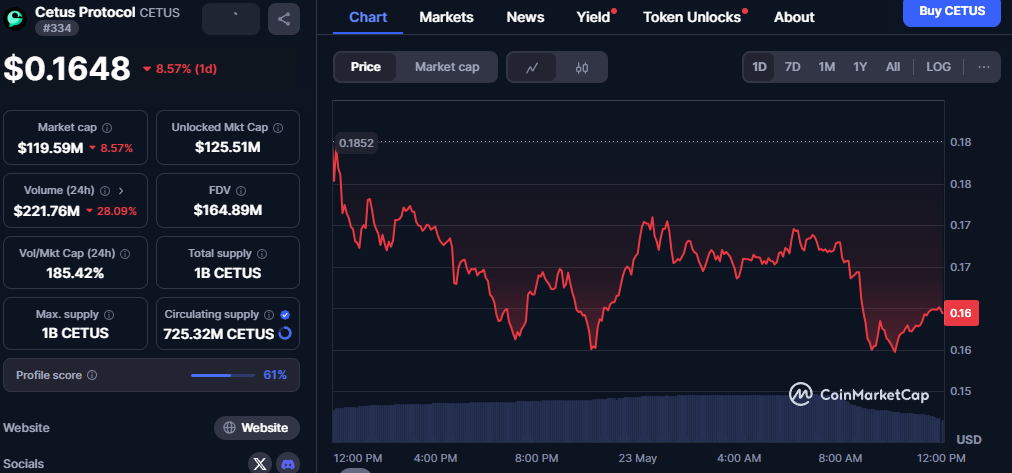The height and width of the screenshot is (473, 1012).
Task: Click the Socials label
Action: pos(24,463)
